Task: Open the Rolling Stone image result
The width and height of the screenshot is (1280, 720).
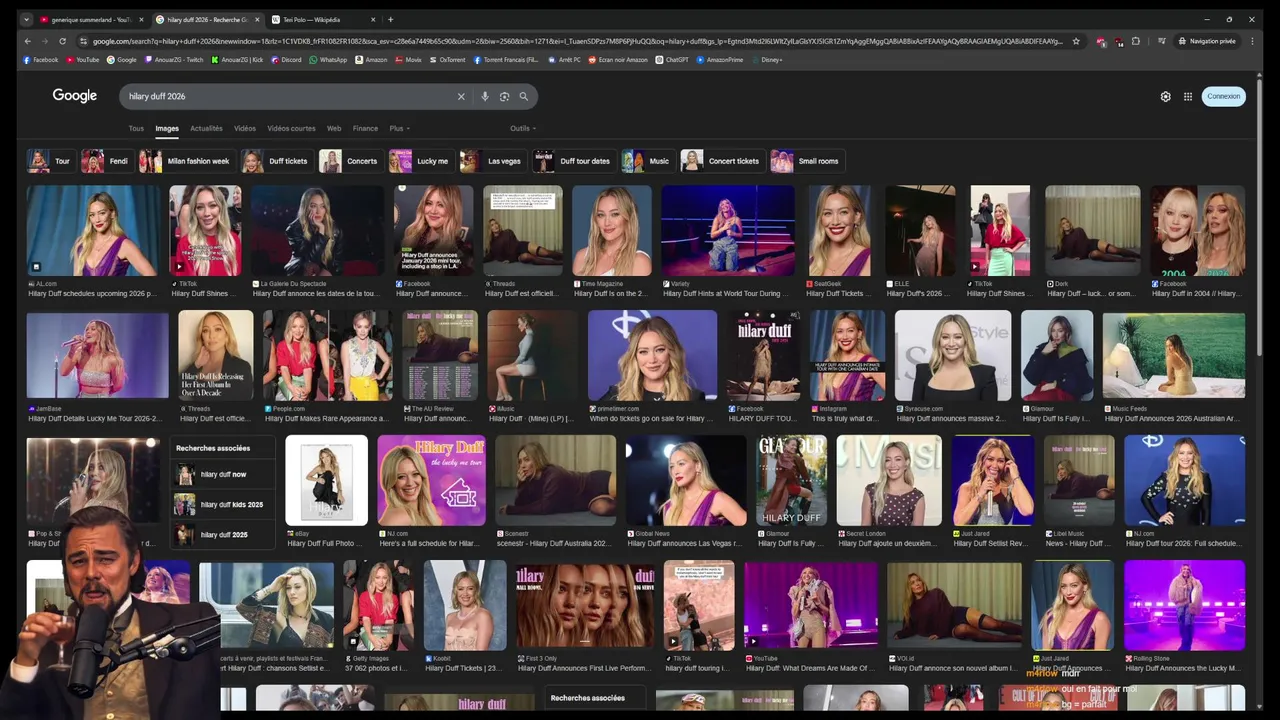Action: click(x=1184, y=605)
